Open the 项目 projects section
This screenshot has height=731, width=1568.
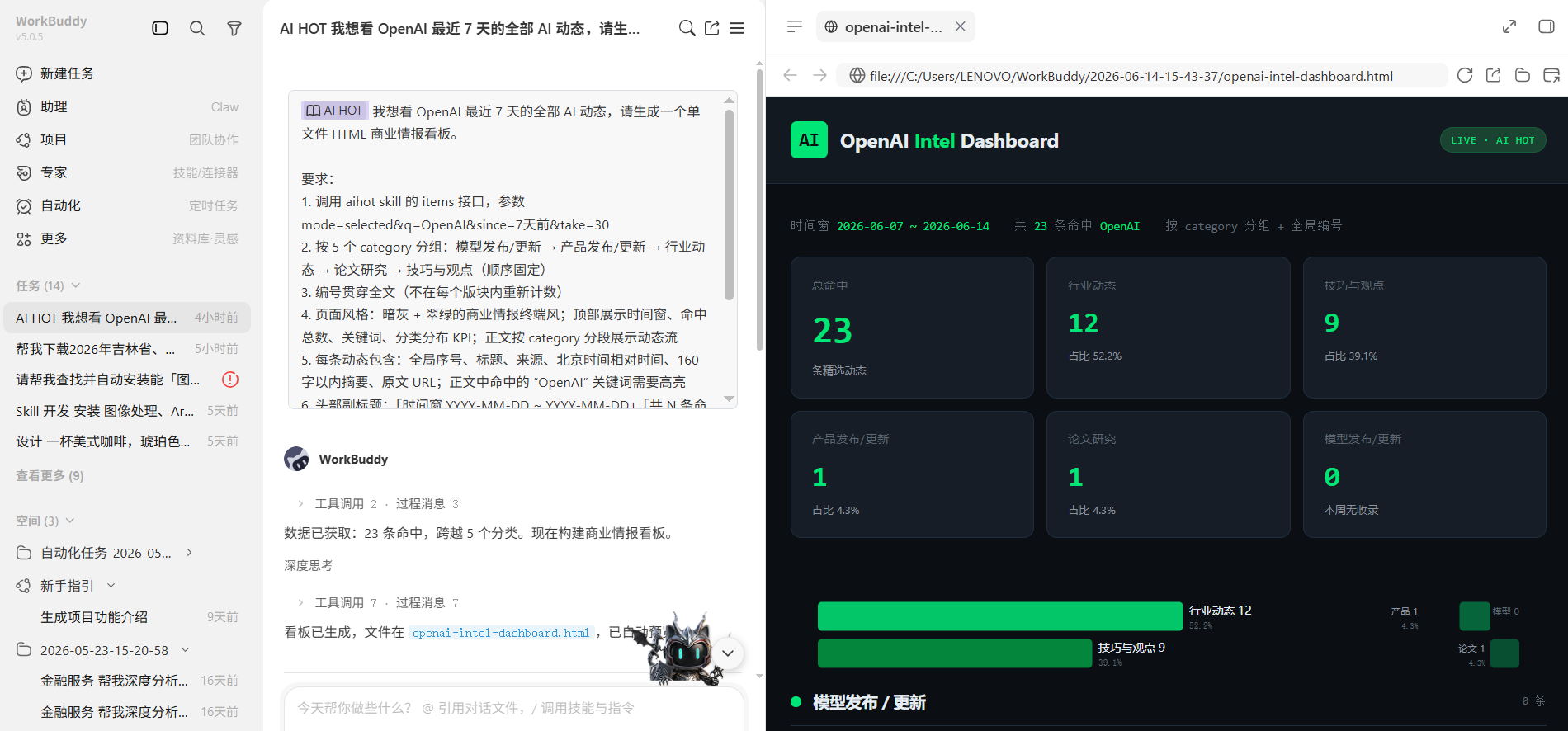(127, 139)
